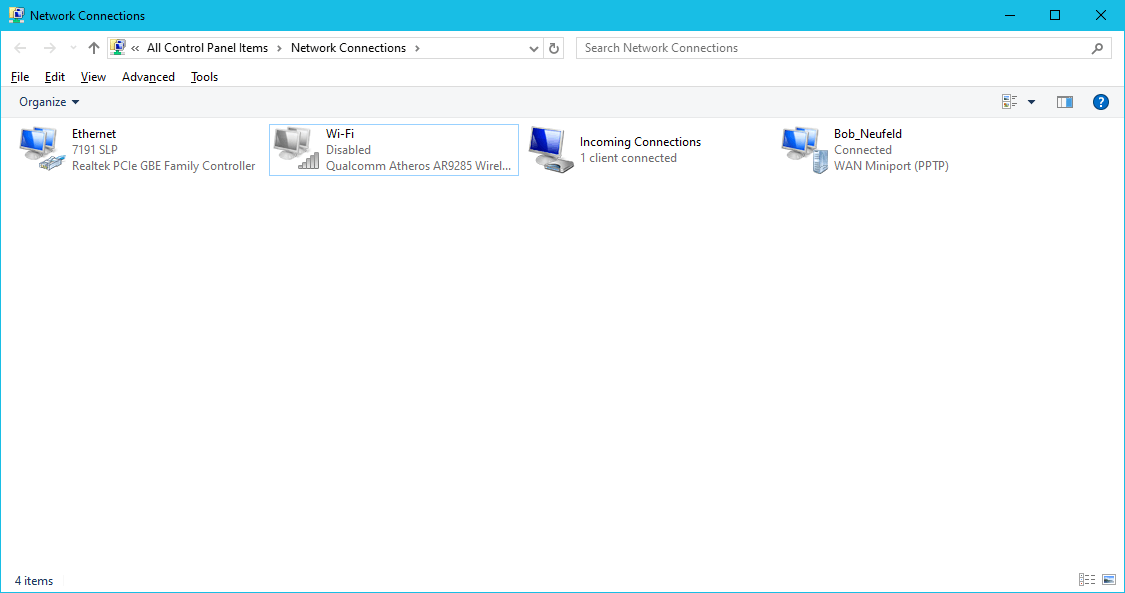Expand the address bar history dropdown
1125x593 pixels.
tap(533, 47)
